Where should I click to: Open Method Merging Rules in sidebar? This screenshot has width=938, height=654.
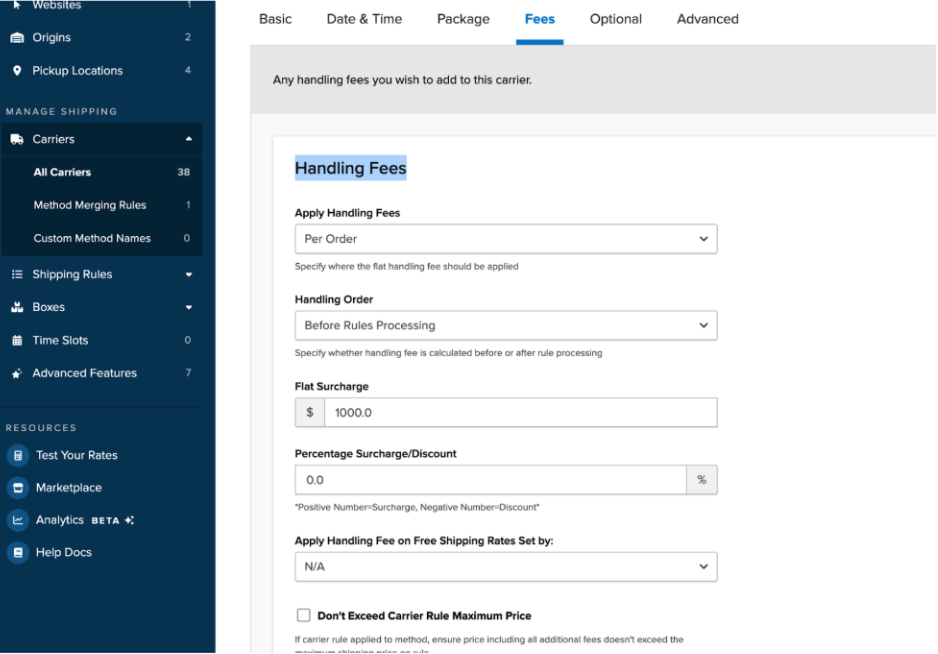(90, 206)
